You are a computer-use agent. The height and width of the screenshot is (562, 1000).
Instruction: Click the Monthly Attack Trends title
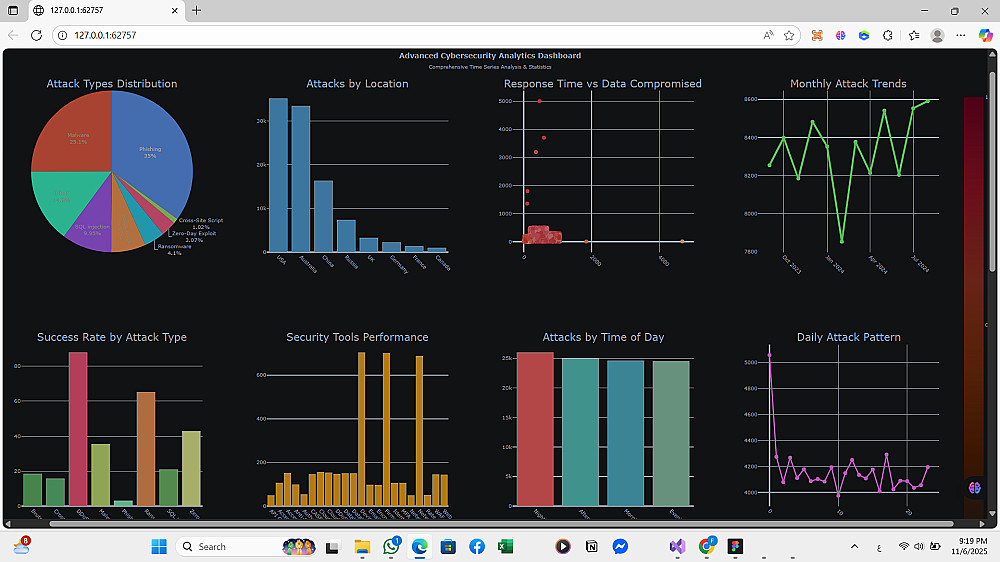click(848, 84)
